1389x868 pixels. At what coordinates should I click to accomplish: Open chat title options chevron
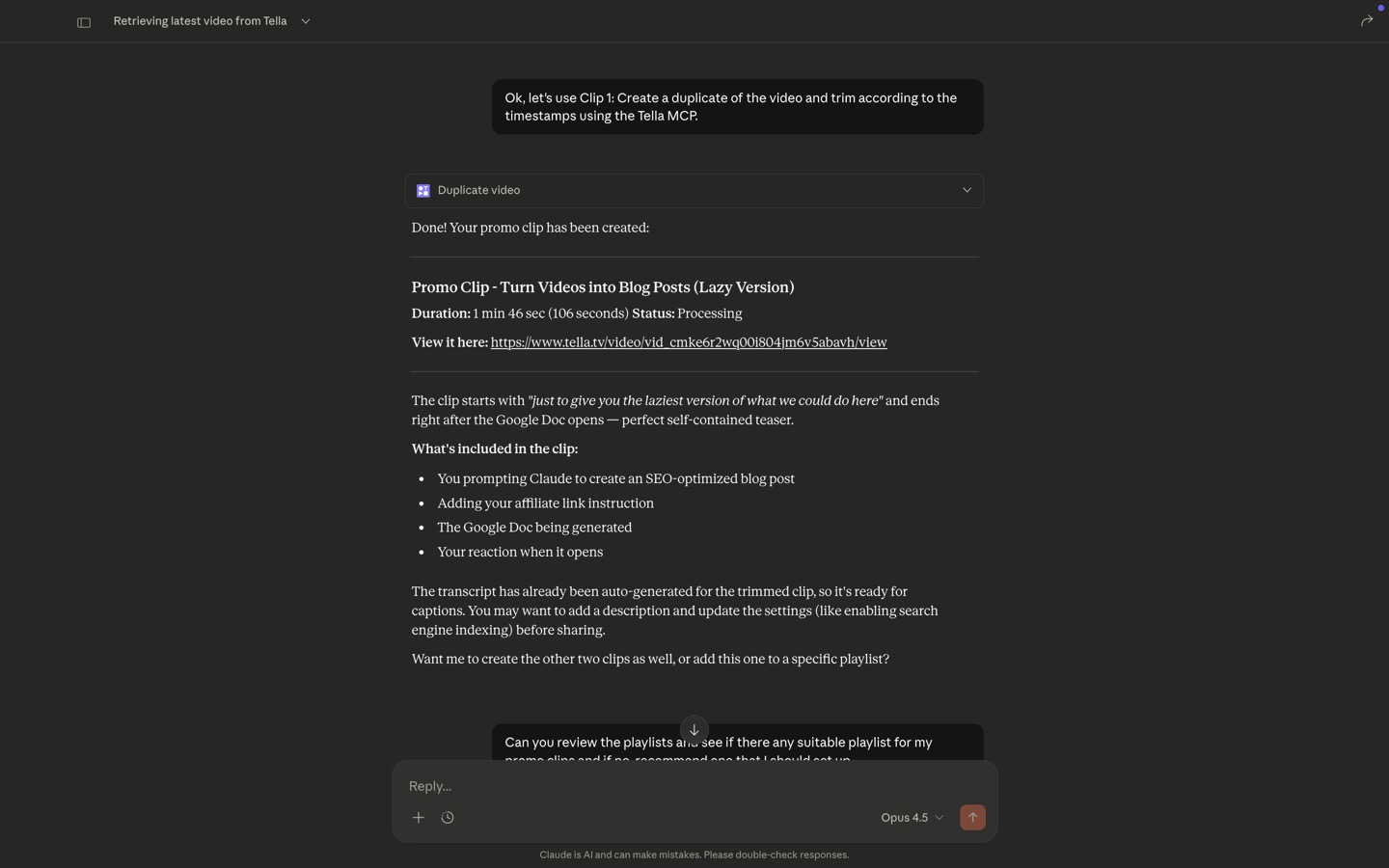[306, 21]
